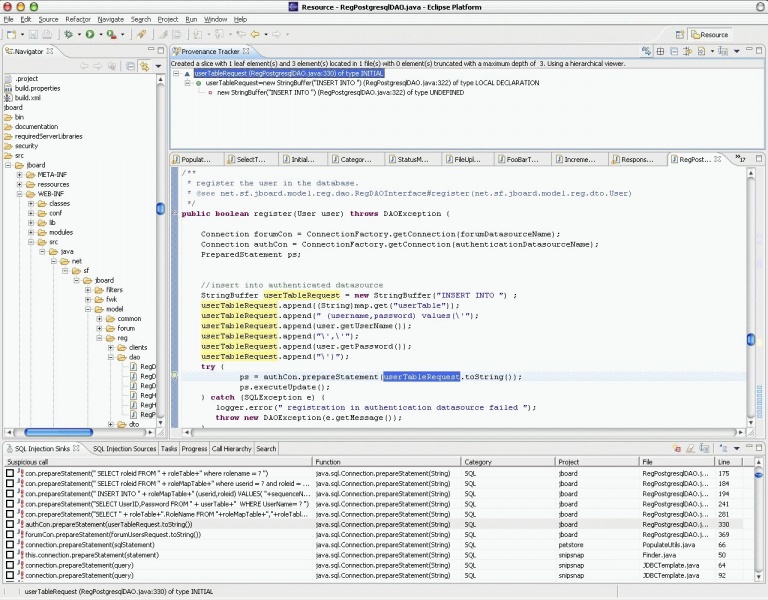
Task: Switch to the Call Hierarchy tab
Action: coord(231,449)
